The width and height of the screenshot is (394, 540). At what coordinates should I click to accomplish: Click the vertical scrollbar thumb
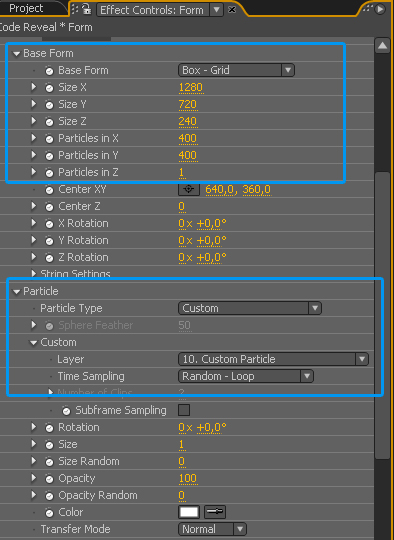[x=382, y=315]
